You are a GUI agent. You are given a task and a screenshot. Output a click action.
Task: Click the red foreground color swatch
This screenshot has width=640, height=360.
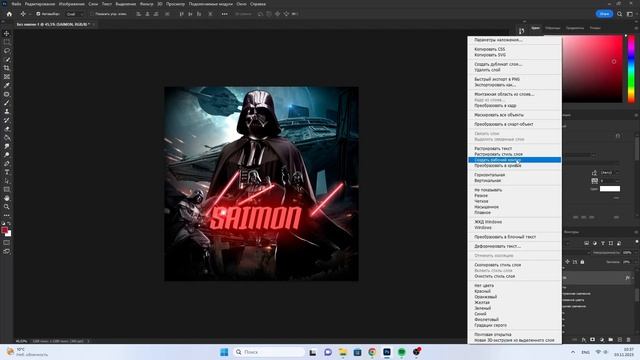pyautogui.click(x=4, y=230)
